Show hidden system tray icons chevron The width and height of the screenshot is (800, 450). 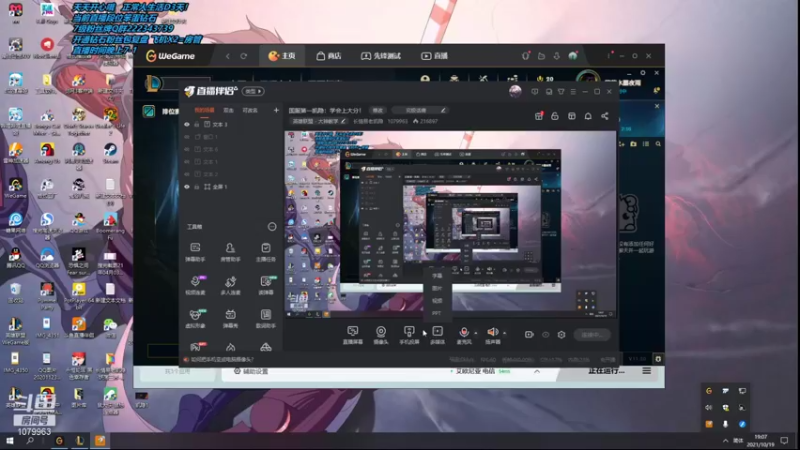pyautogui.click(x=726, y=441)
